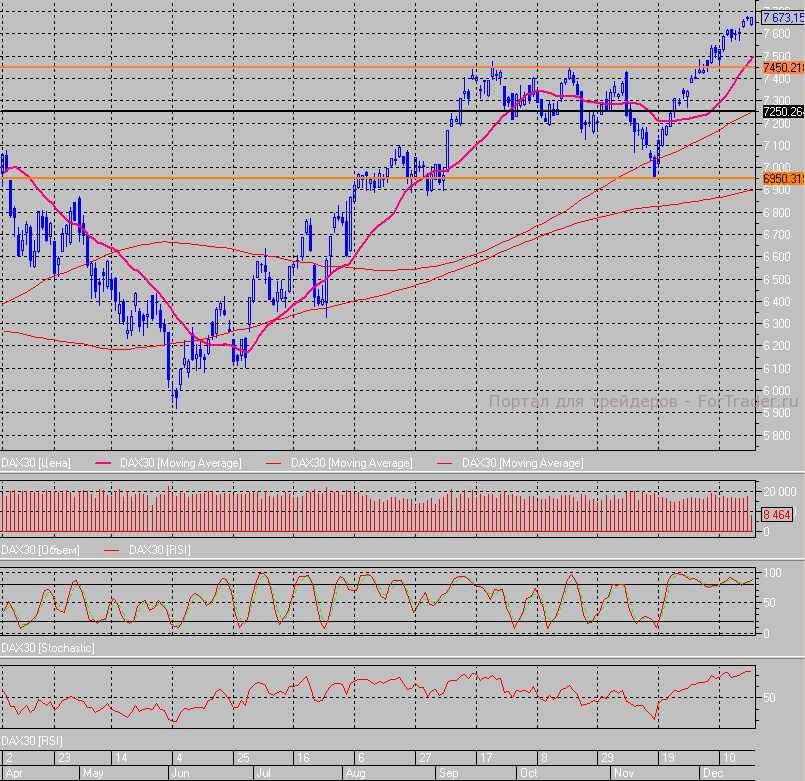Select the DAX30 [Stochastic] panel label
Image resolution: width=805 pixels, height=781 pixels.
click(x=48, y=648)
